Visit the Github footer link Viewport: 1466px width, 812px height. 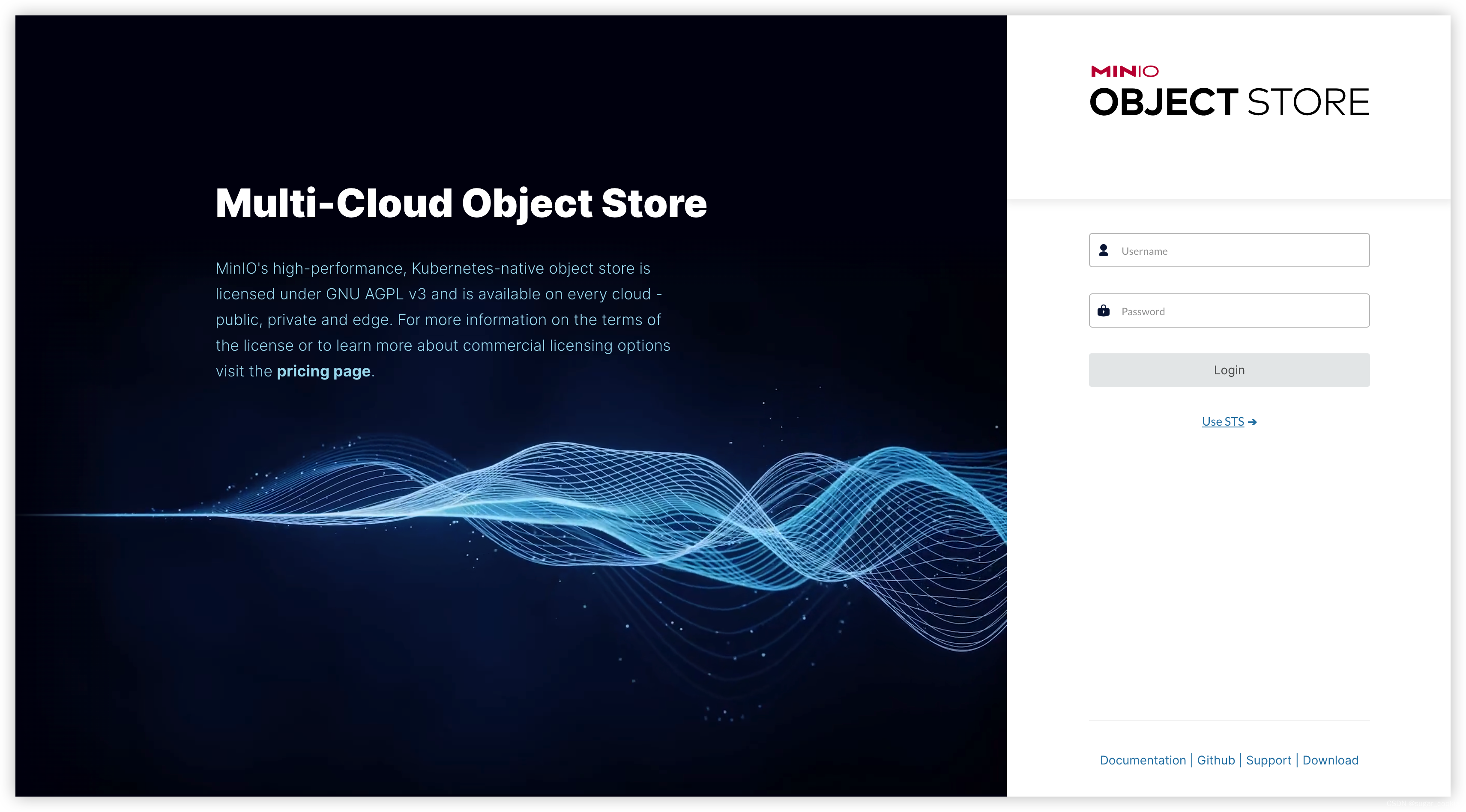point(1215,760)
